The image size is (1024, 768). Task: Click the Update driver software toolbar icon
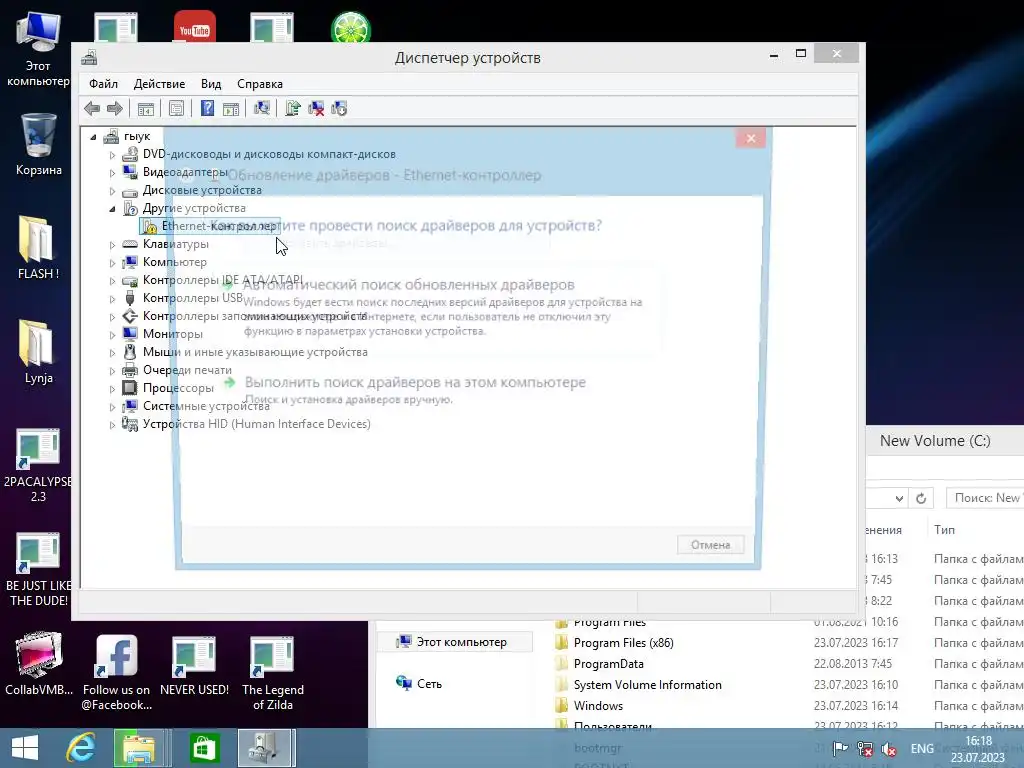293,108
